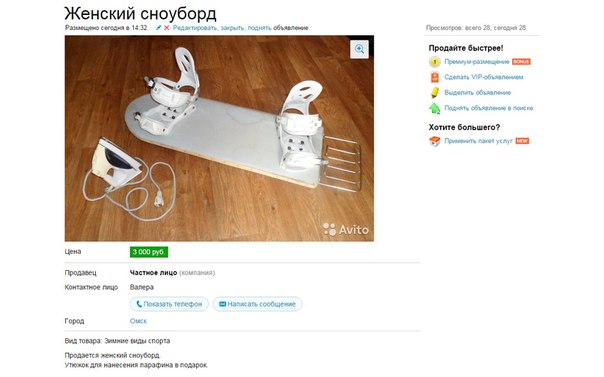This screenshot has height=377, width=604.
Task: Click the Написать сообщение button
Action: click(x=257, y=304)
